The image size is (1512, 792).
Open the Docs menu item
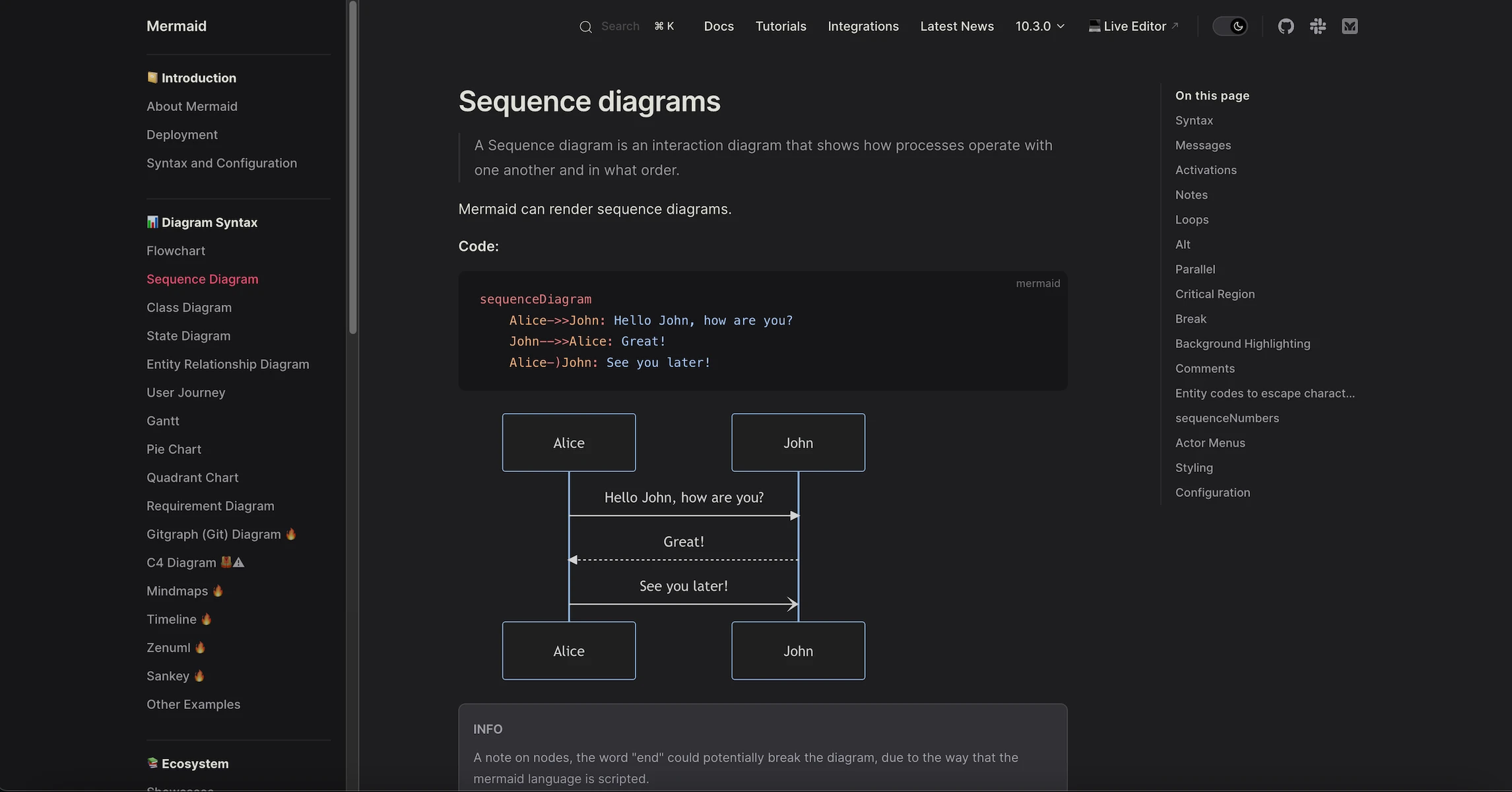click(x=719, y=26)
